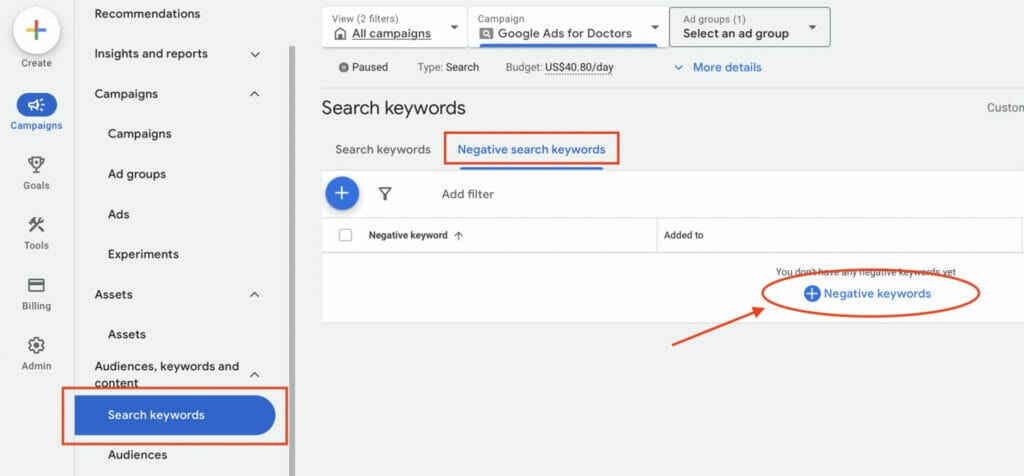Open Campaigns via the megaphone icon
The image size is (1024, 476).
[36, 105]
